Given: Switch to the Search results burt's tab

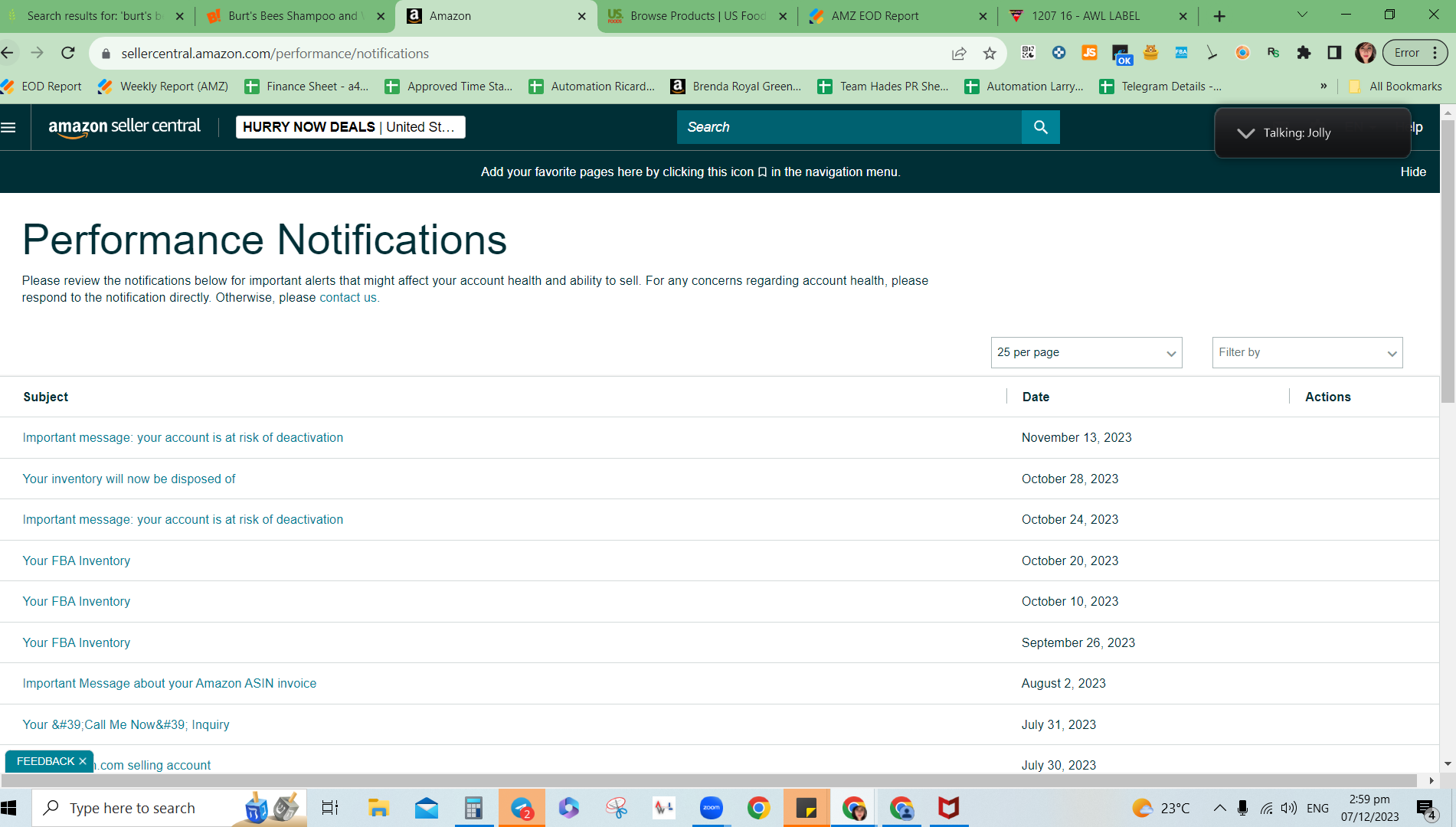Looking at the screenshot, I should click(x=94, y=16).
